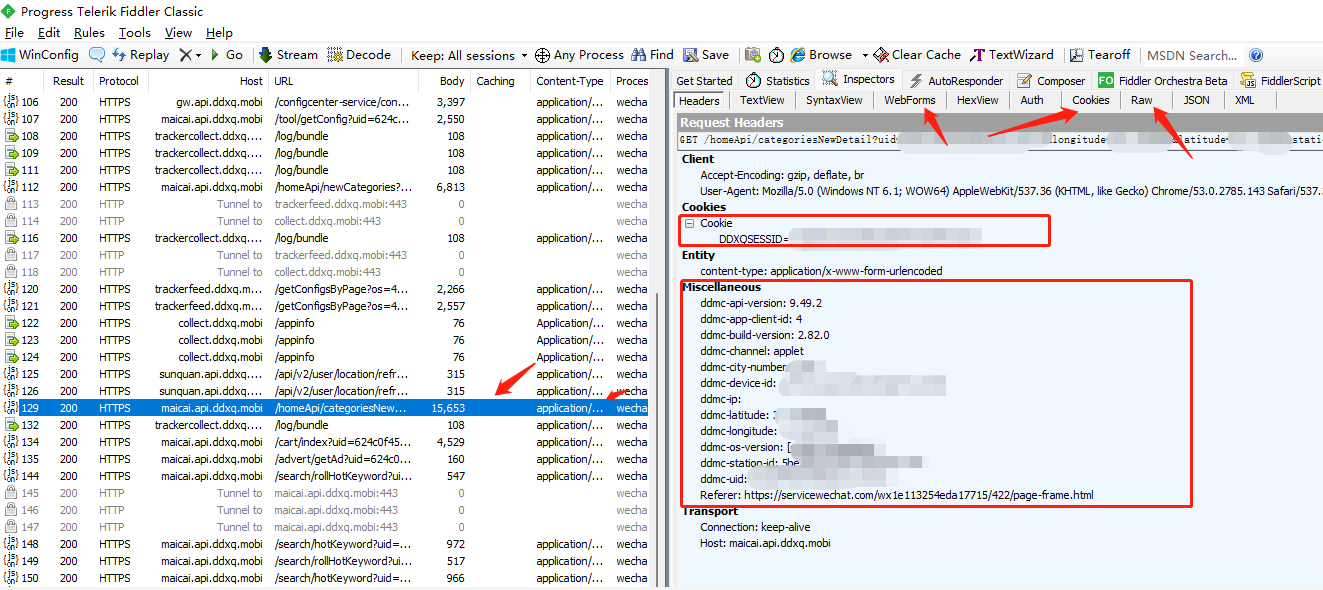
Task: Switch to Statistics tab
Action: 777,81
